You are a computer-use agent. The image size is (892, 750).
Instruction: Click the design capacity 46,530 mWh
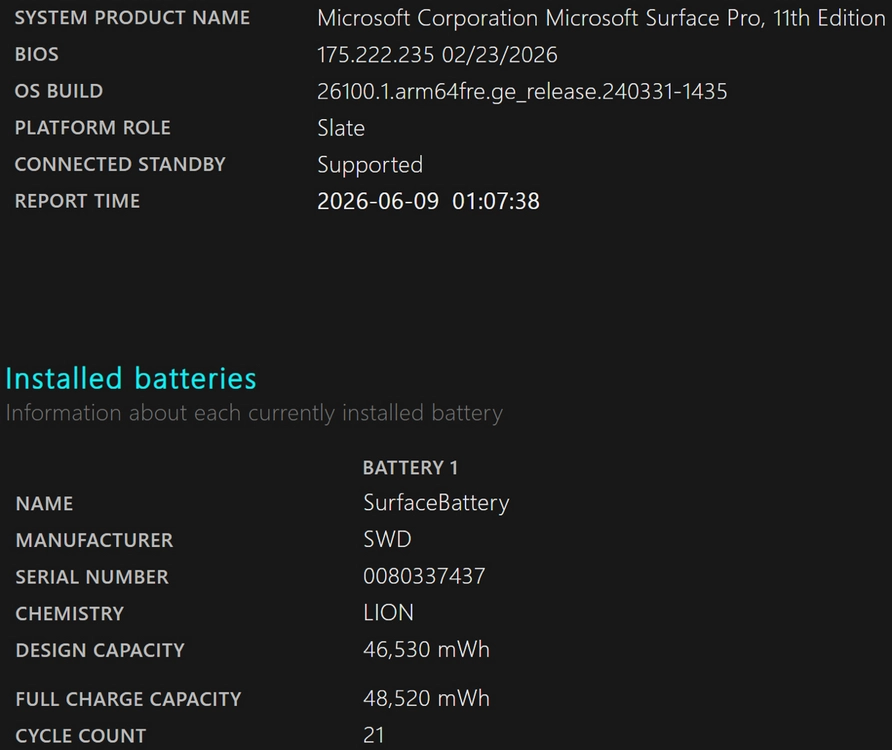click(426, 649)
